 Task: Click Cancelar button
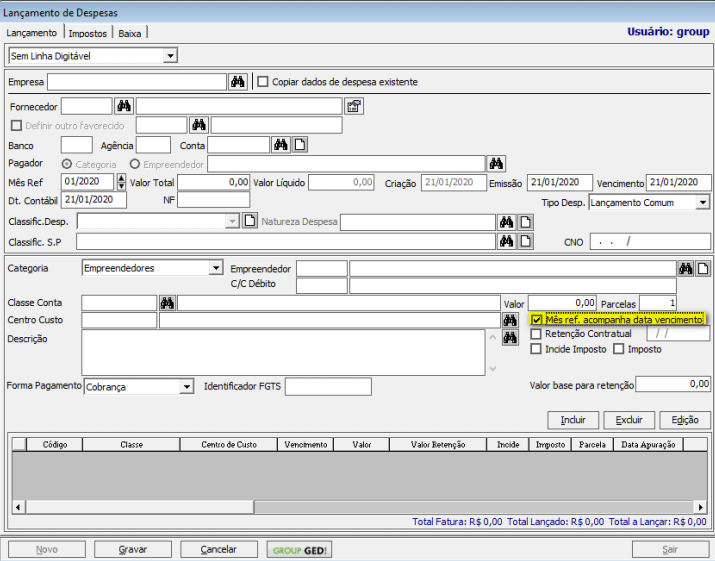pos(218,550)
